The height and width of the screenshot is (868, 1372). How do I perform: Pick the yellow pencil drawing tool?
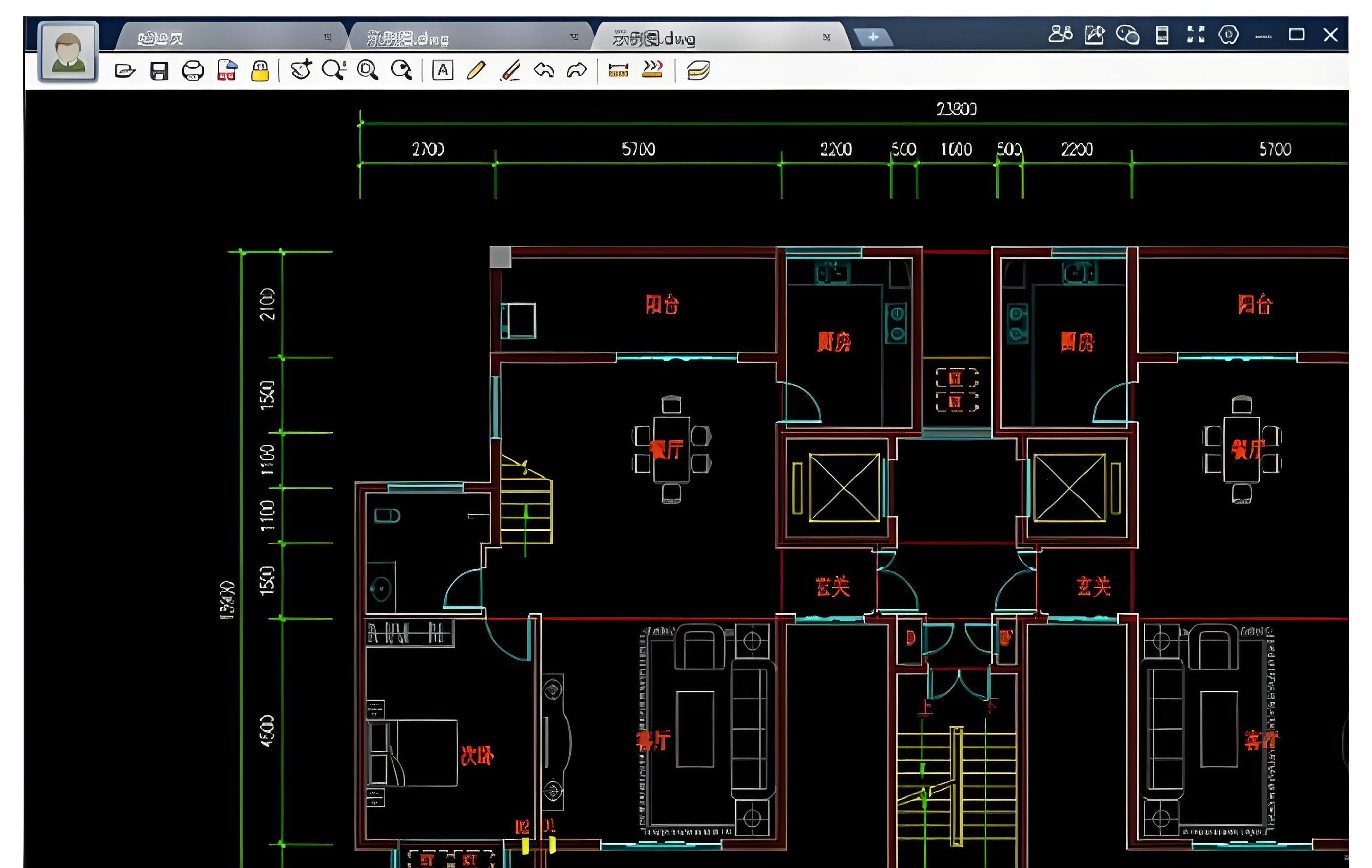click(x=476, y=70)
